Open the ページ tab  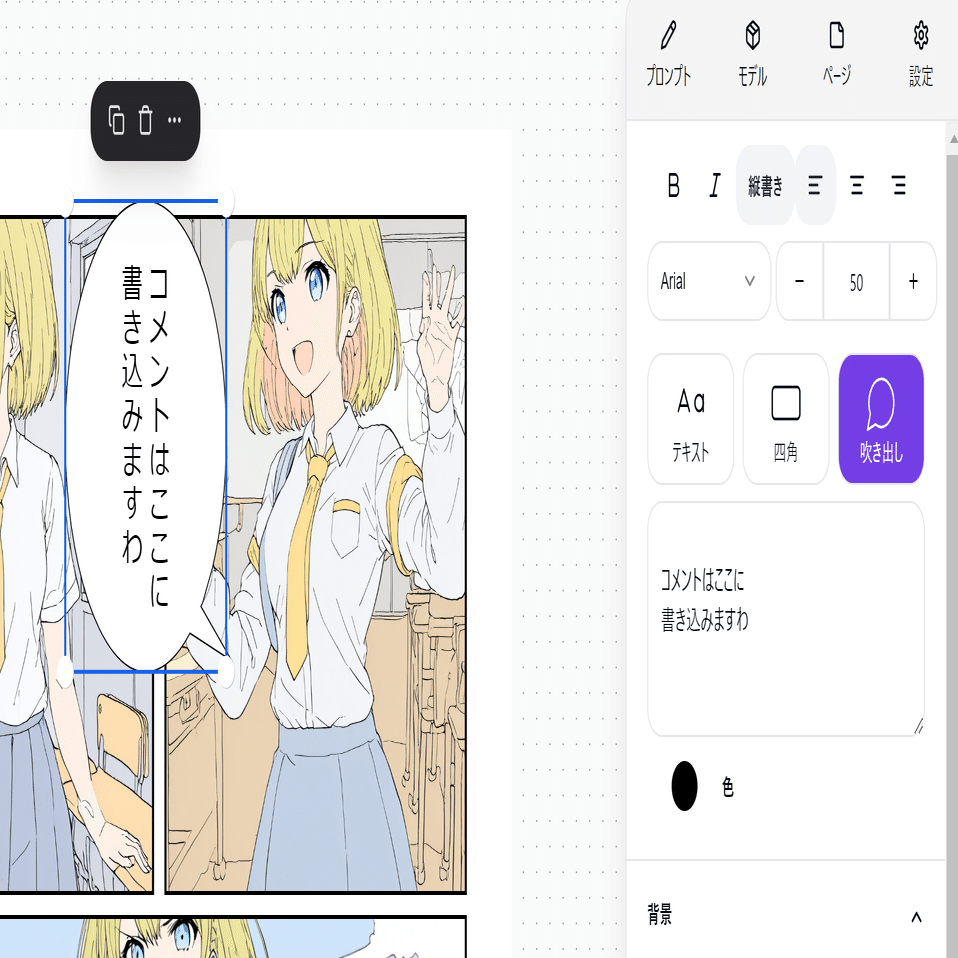pyautogui.click(x=836, y=53)
